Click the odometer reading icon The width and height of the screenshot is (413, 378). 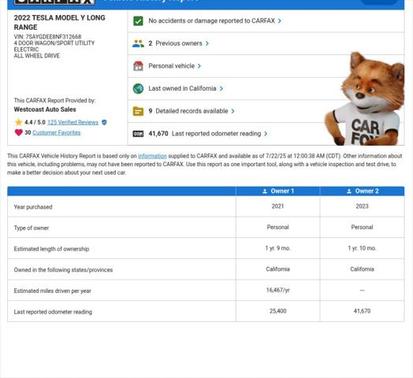click(x=138, y=134)
